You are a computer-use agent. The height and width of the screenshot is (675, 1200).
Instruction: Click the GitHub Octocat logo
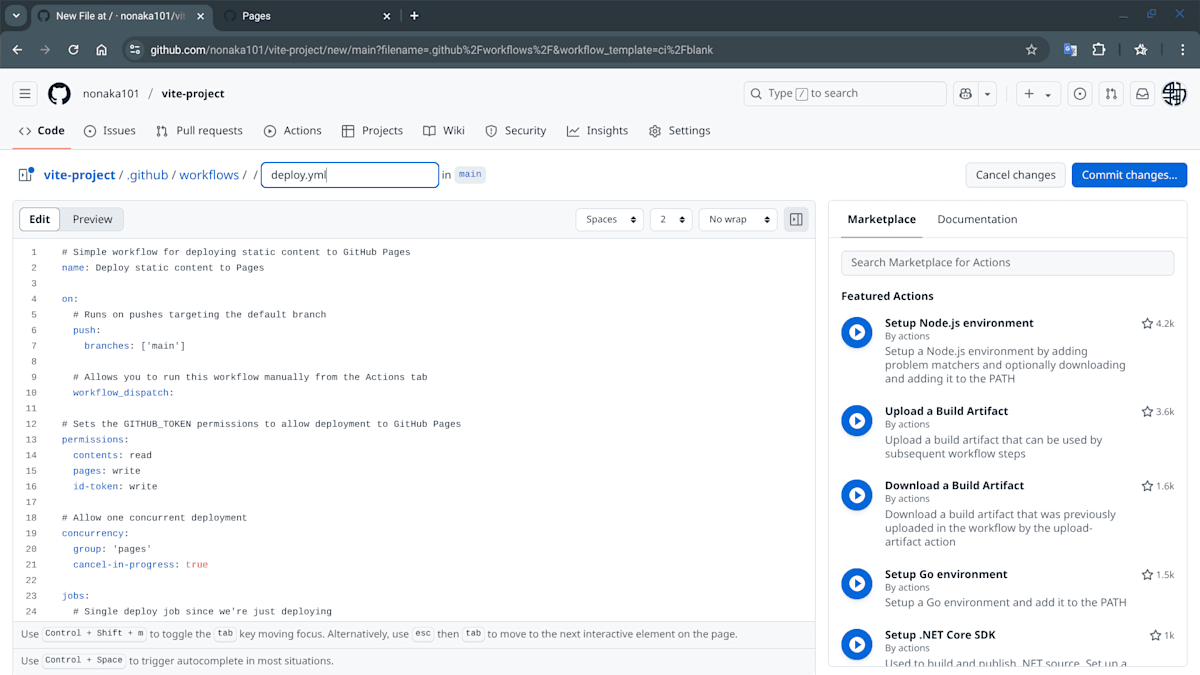tap(59, 93)
